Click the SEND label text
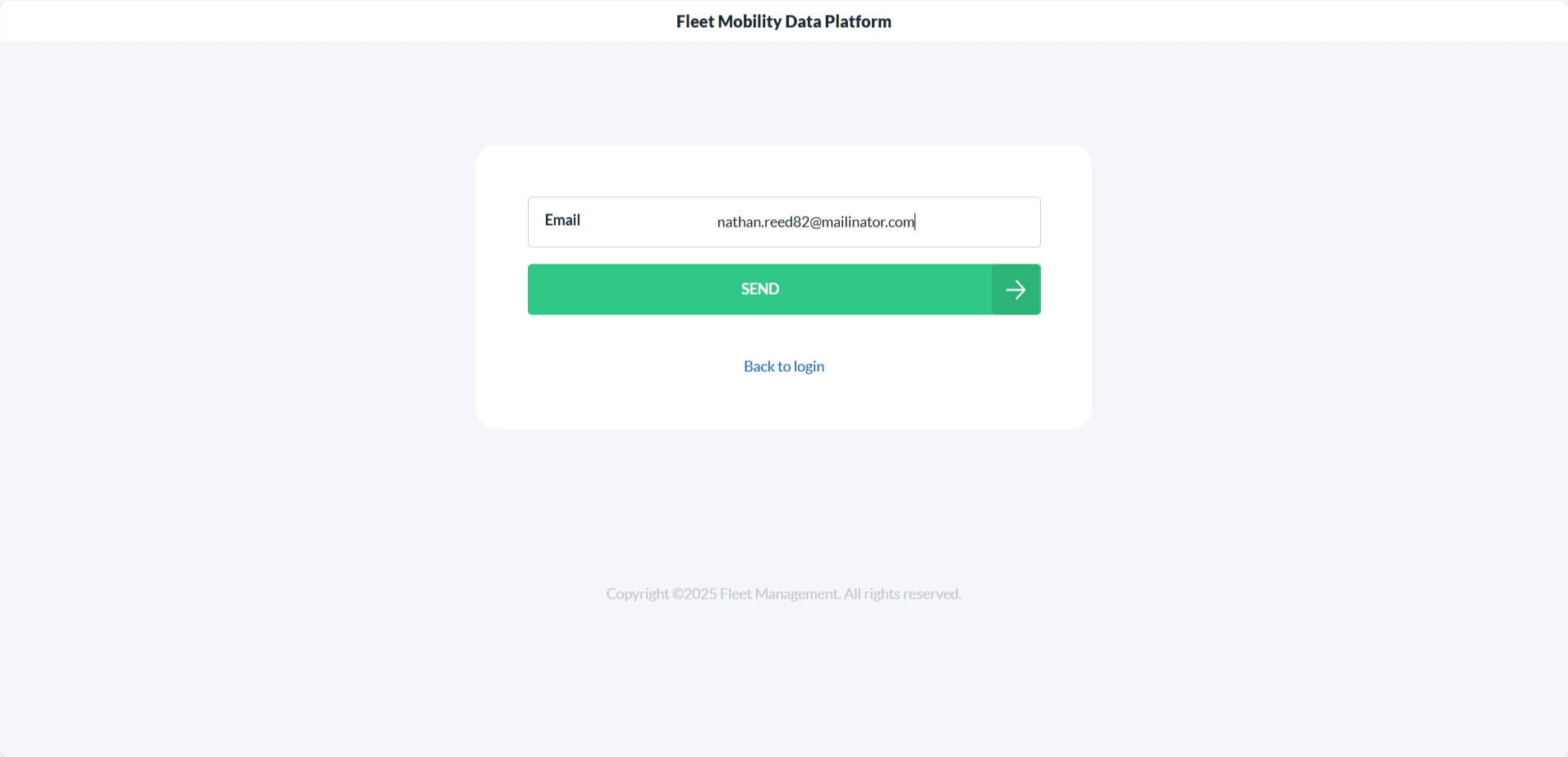 tap(760, 289)
